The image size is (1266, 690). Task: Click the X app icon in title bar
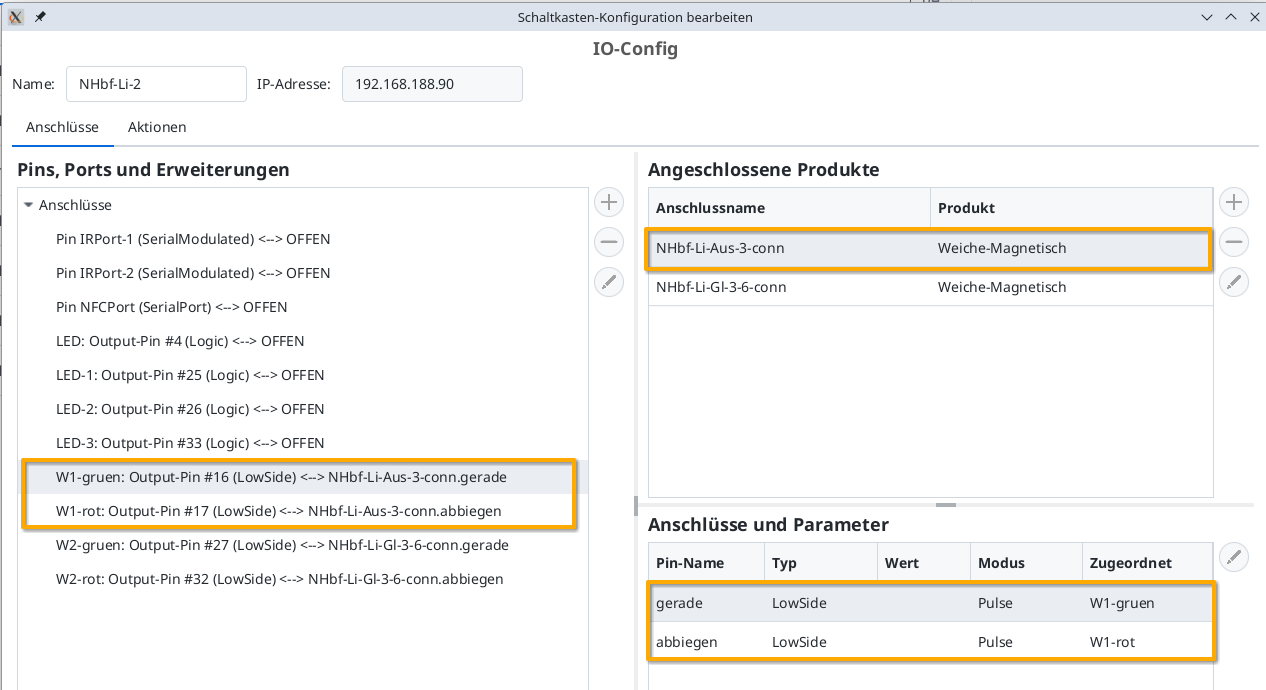coord(15,17)
